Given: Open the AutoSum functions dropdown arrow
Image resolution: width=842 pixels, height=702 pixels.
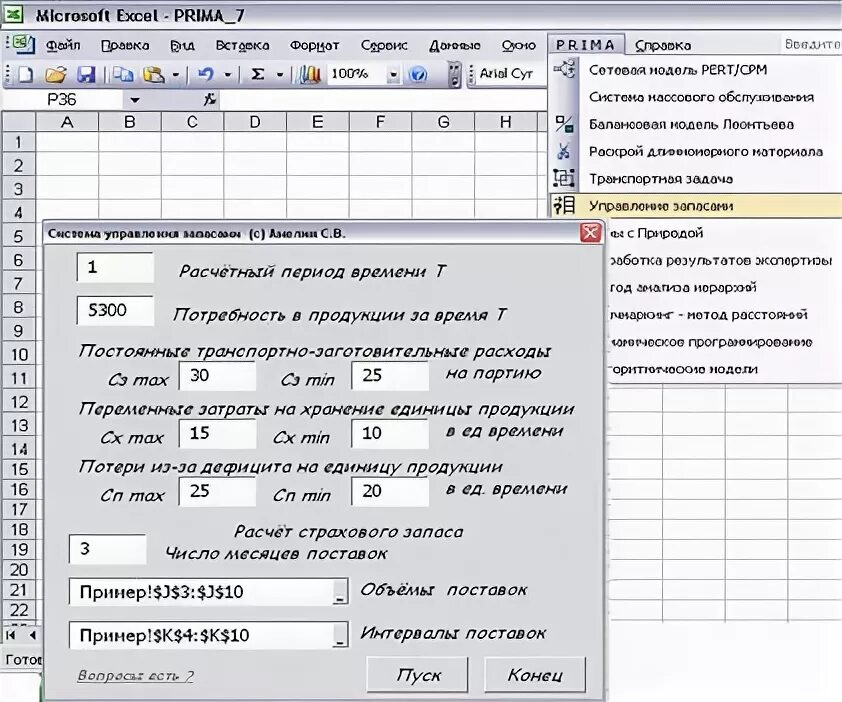Looking at the screenshot, I should [x=279, y=75].
